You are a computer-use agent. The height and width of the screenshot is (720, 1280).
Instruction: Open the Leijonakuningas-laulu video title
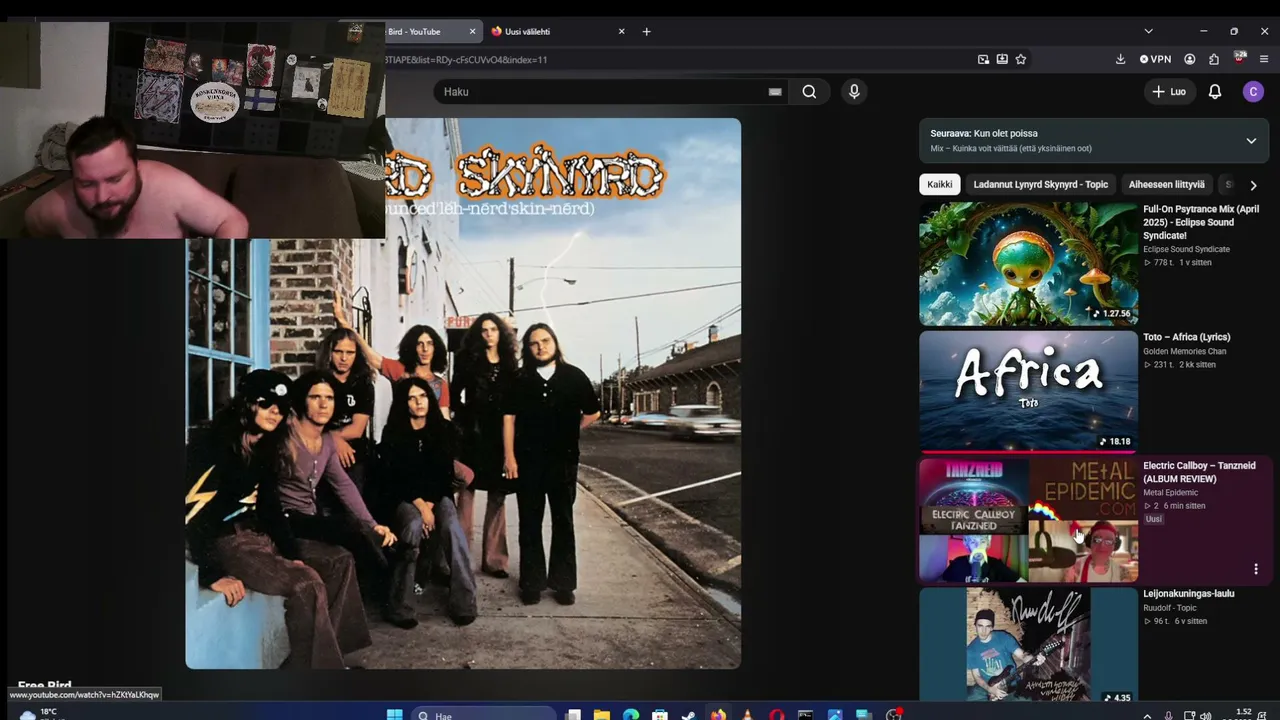(1189, 593)
